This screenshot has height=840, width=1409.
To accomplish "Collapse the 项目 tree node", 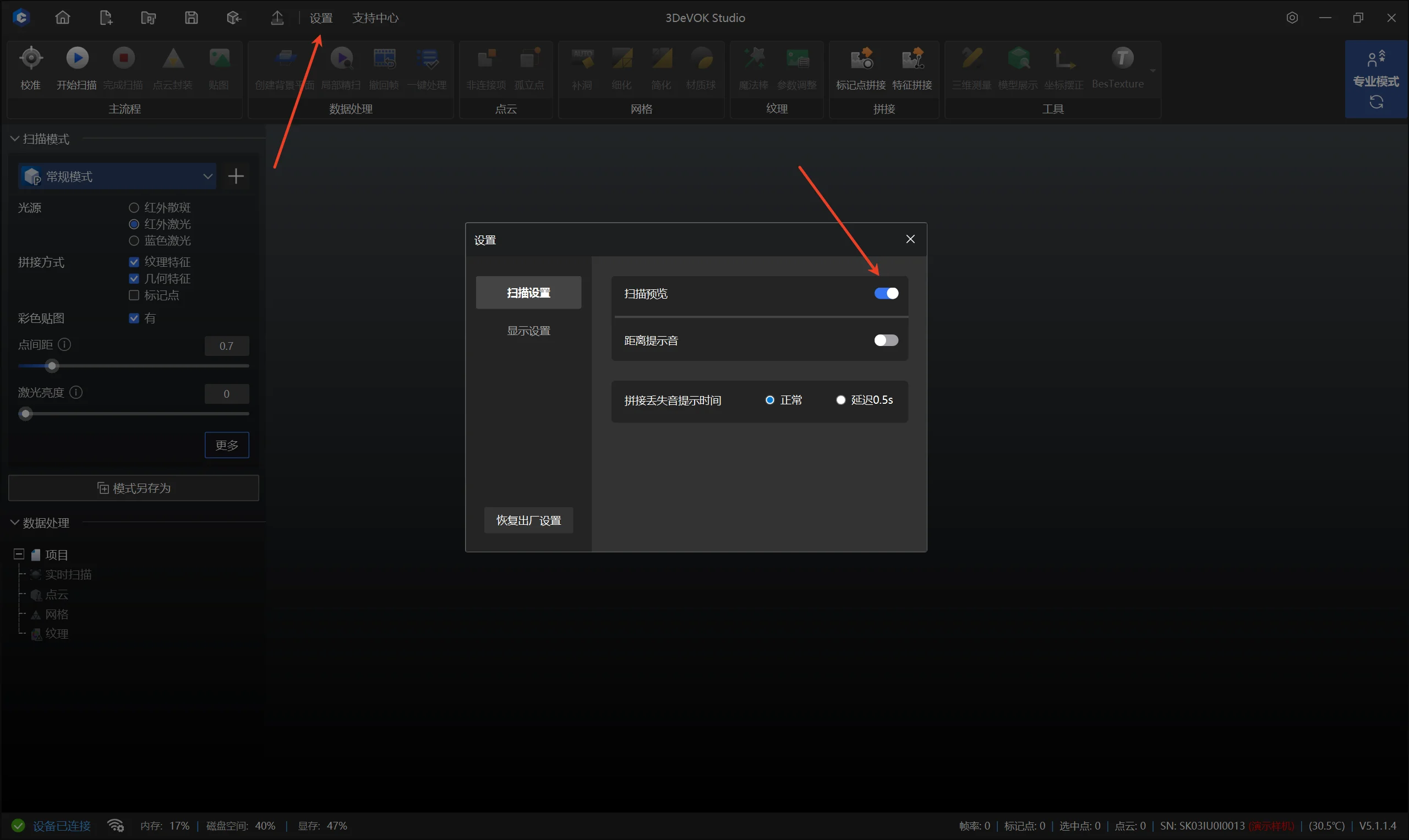I will click(19, 554).
